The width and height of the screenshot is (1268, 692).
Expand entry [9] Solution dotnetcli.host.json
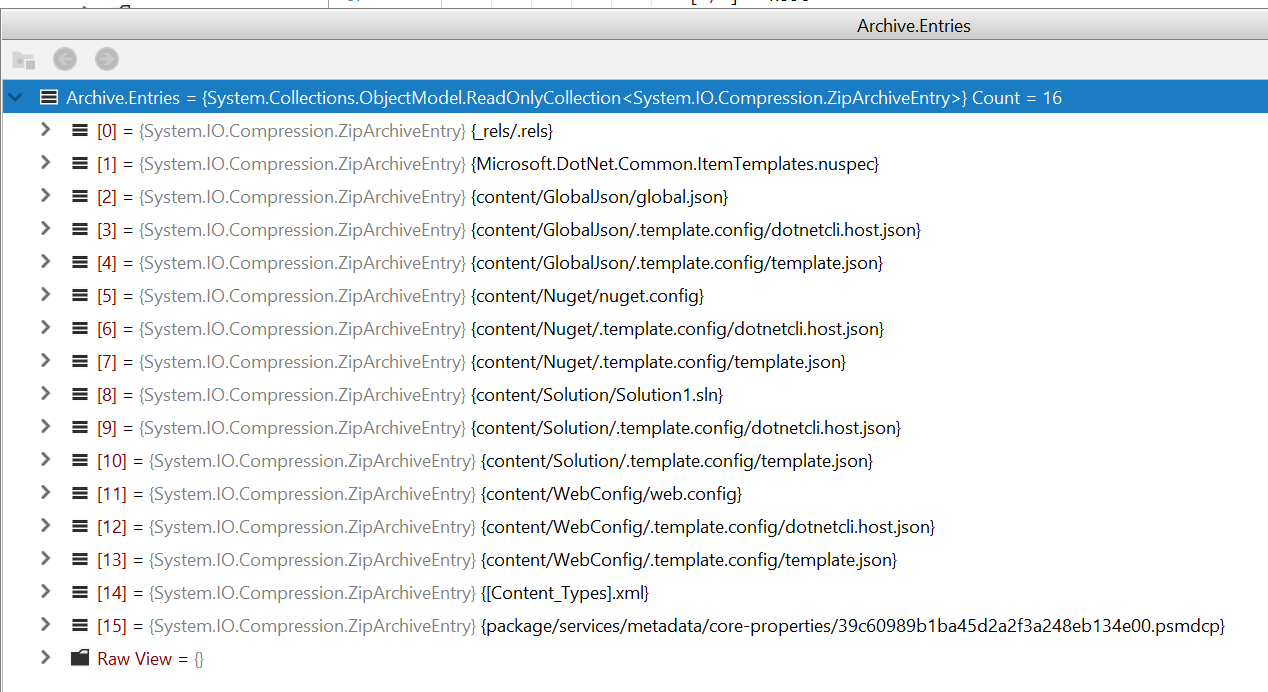[45, 427]
